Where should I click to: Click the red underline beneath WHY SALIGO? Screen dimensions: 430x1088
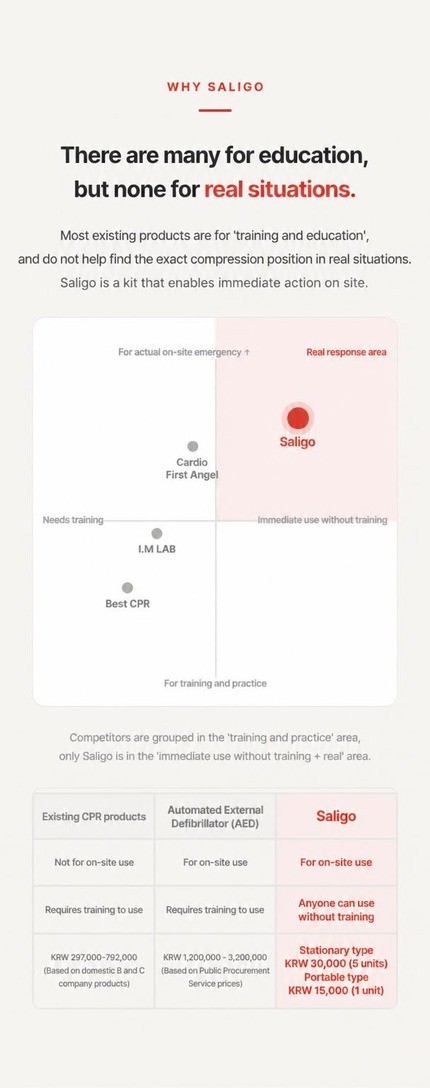pos(215,110)
